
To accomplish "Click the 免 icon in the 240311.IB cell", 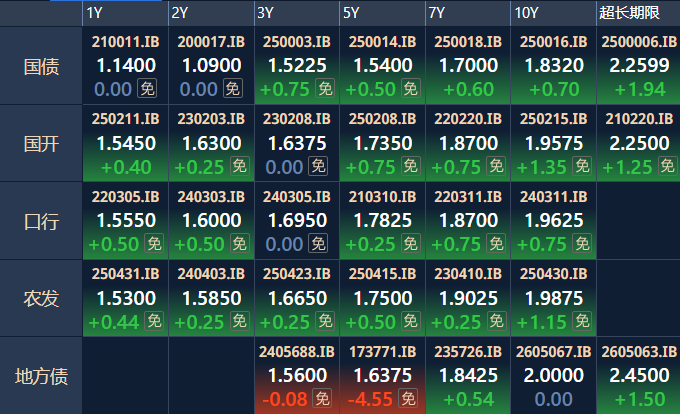I will (x=583, y=243).
